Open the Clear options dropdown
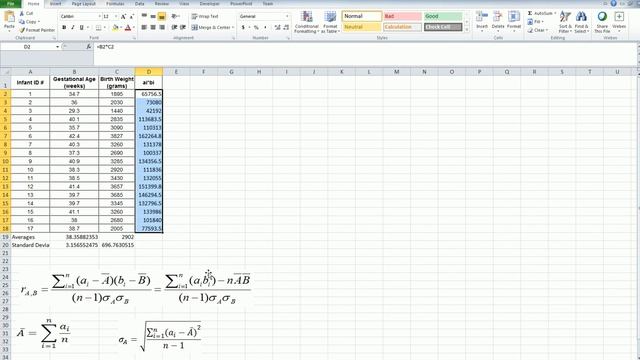 [x=537, y=30]
